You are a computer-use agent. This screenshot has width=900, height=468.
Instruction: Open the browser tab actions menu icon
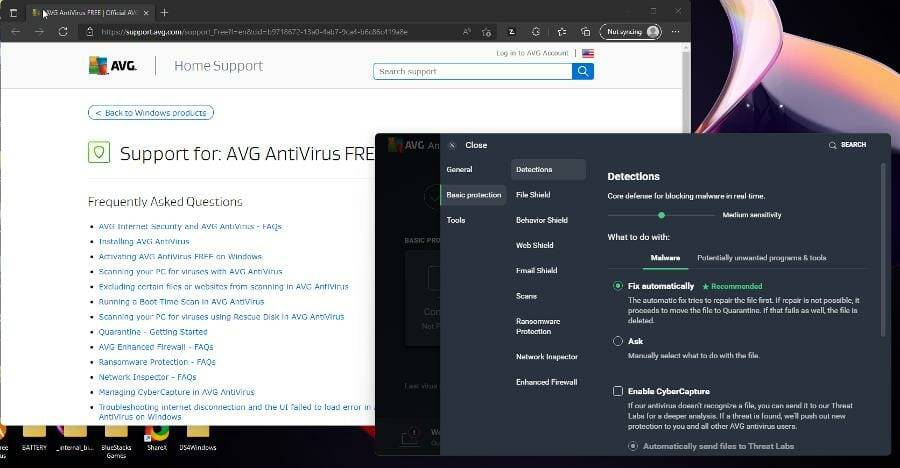(13, 12)
